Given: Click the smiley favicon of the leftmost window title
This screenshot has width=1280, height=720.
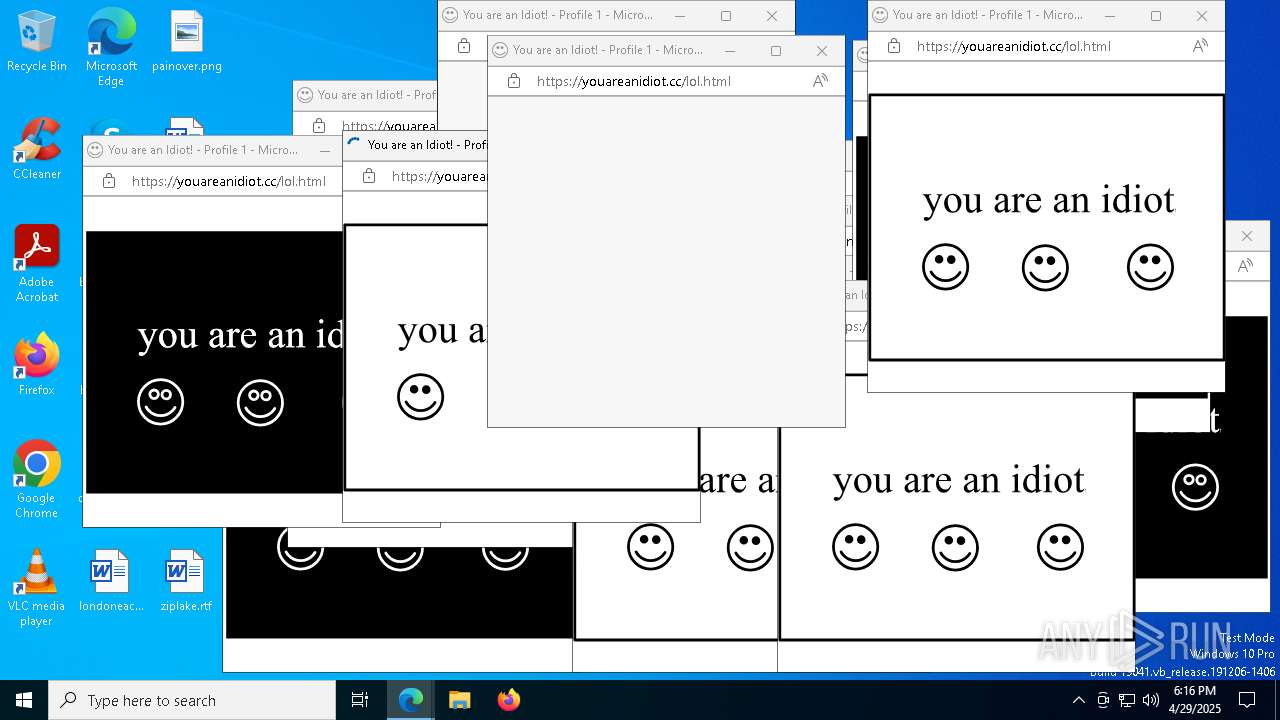Looking at the screenshot, I should coord(95,150).
